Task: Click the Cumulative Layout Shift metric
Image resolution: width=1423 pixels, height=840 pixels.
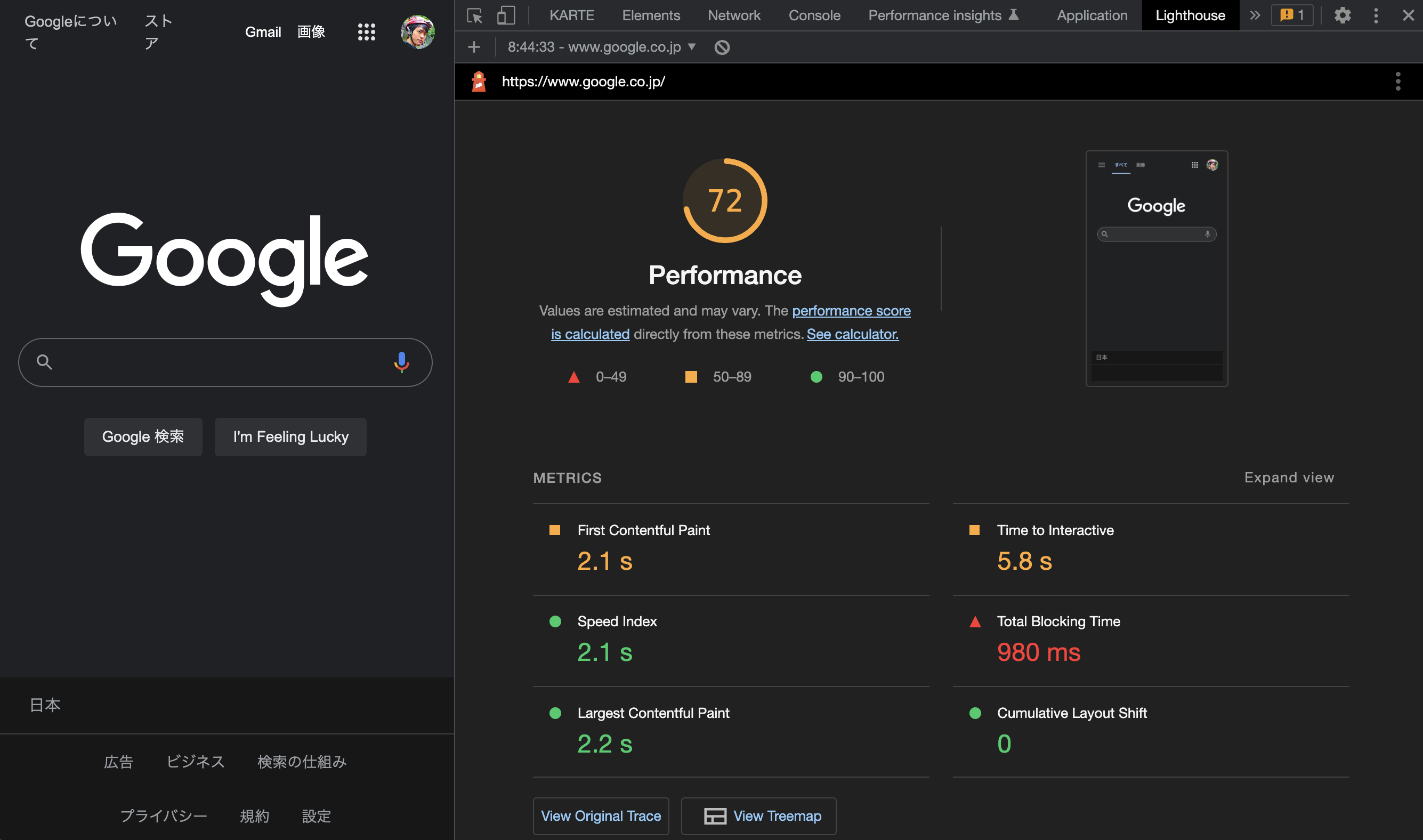Action: click(x=1151, y=732)
